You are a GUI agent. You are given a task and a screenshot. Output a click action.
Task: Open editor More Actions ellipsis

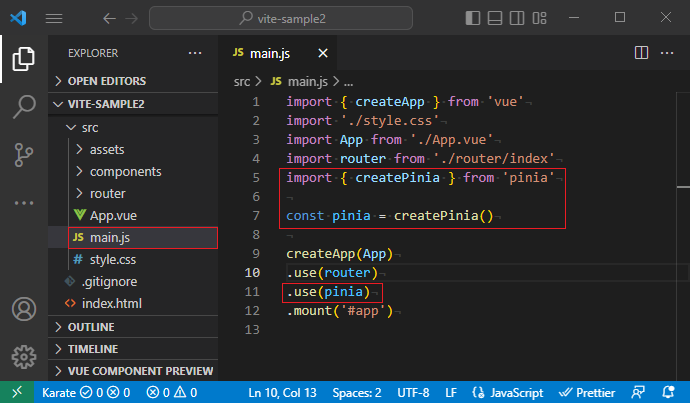tap(667, 53)
